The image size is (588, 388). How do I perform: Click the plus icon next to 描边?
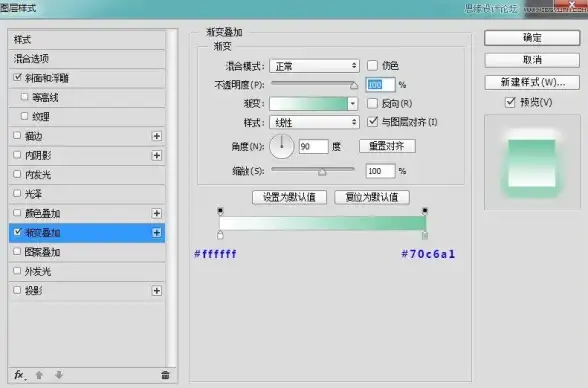pos(157,136)
